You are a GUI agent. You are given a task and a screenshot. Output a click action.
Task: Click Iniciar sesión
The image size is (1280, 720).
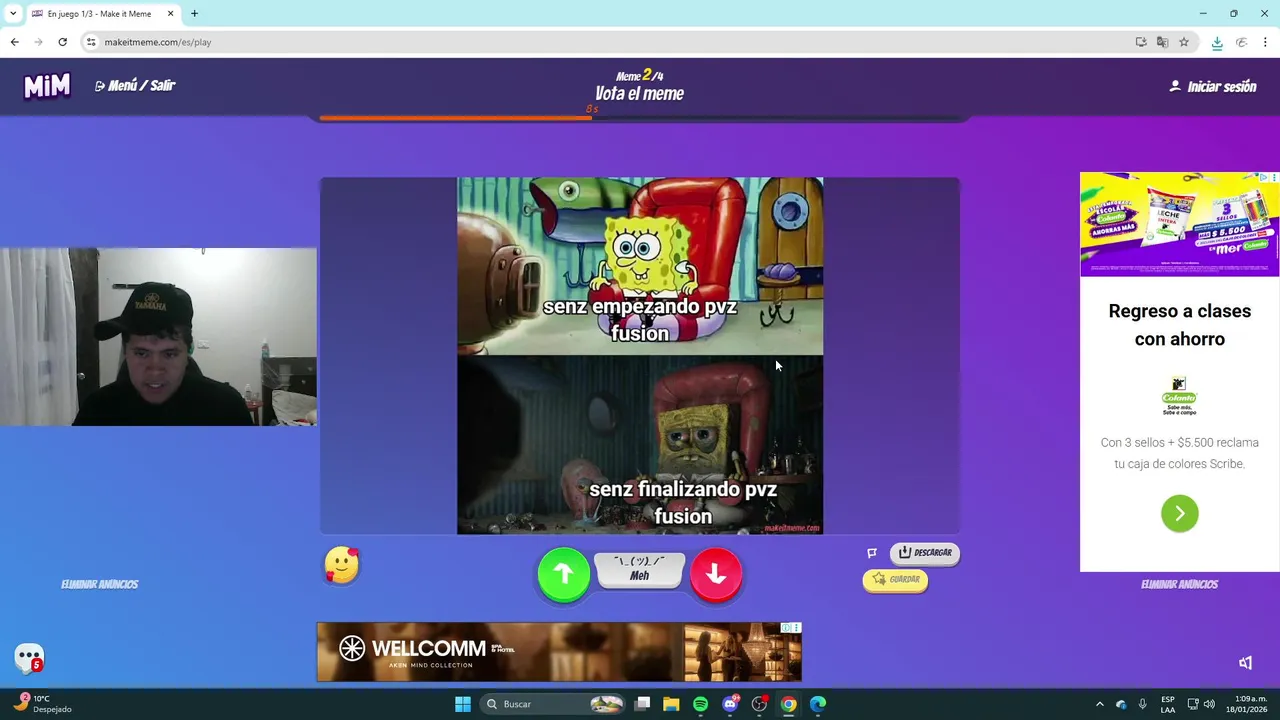pos(1212,87)
